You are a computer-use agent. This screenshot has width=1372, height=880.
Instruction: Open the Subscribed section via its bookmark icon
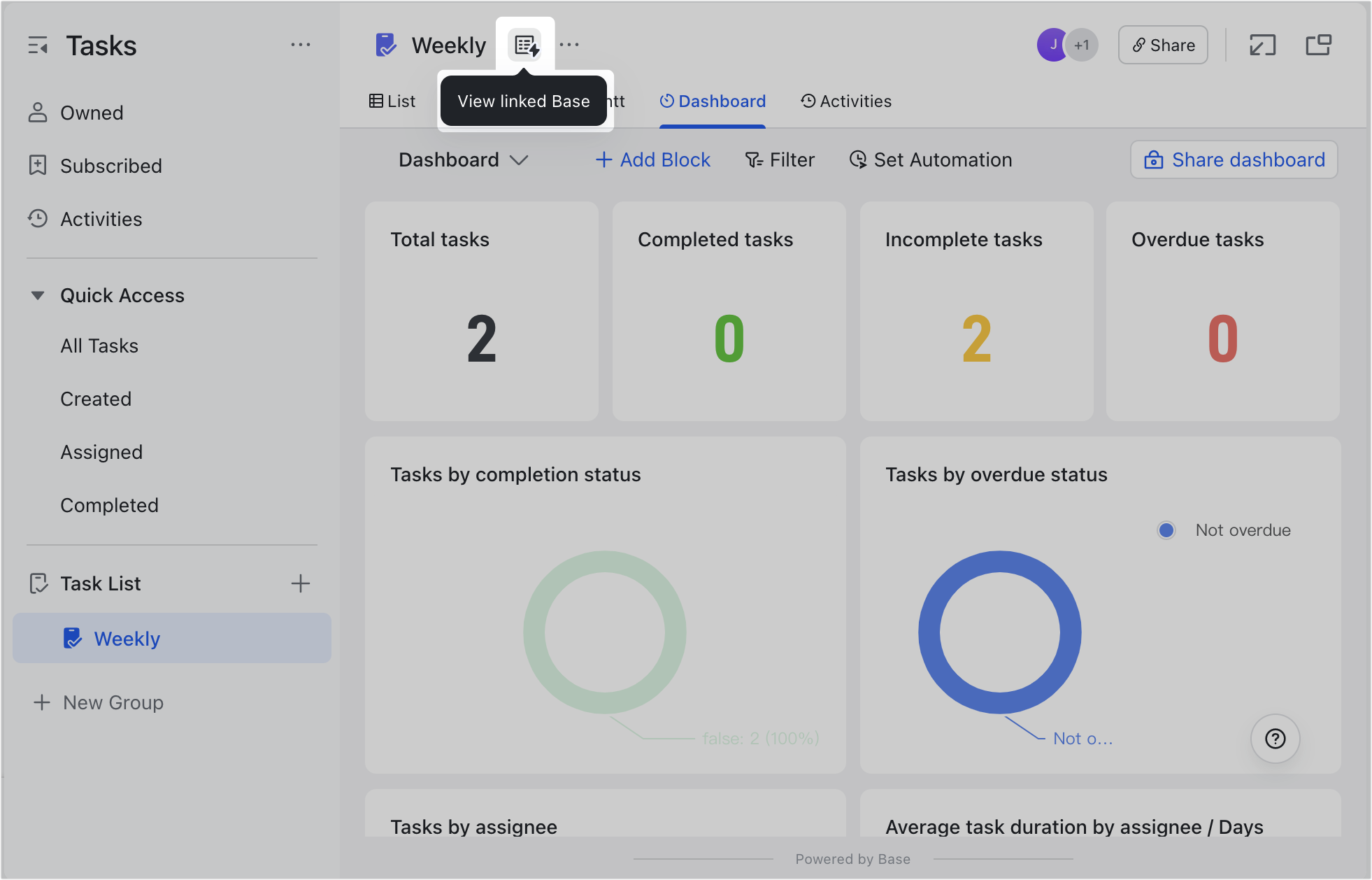(38, 165)
